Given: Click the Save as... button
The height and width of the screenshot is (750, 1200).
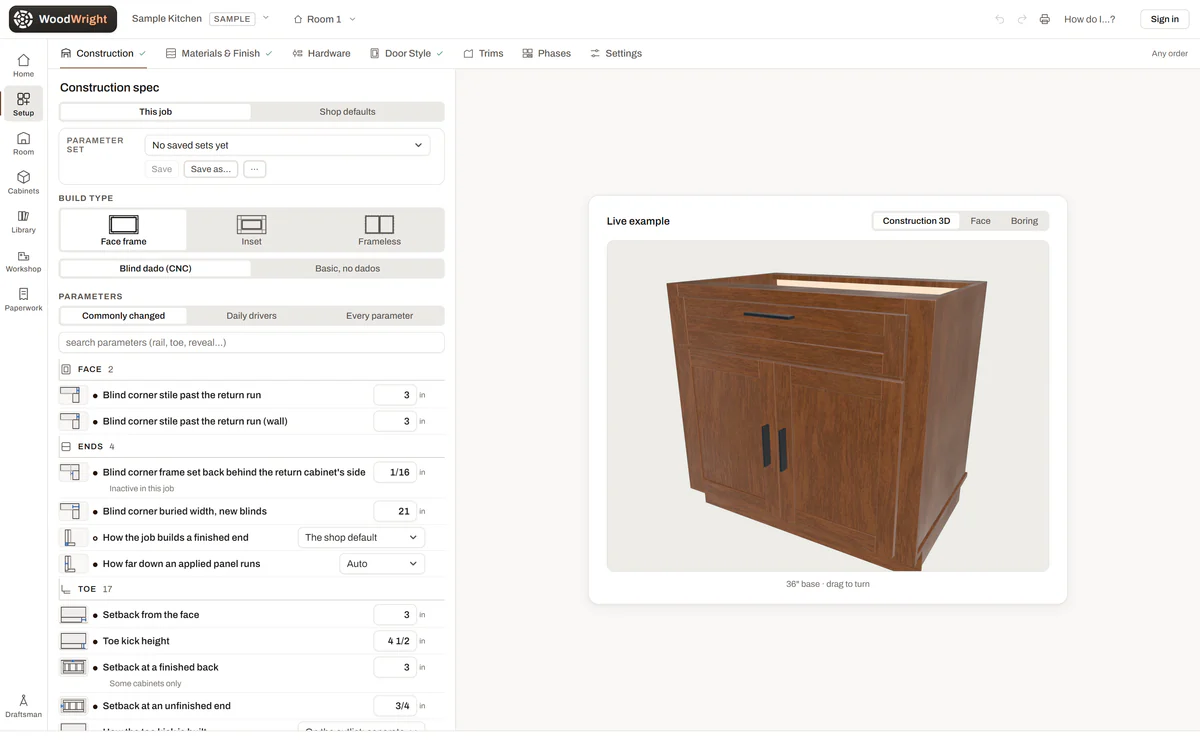Looking at the screenshot, I should [x=211, y=169].
